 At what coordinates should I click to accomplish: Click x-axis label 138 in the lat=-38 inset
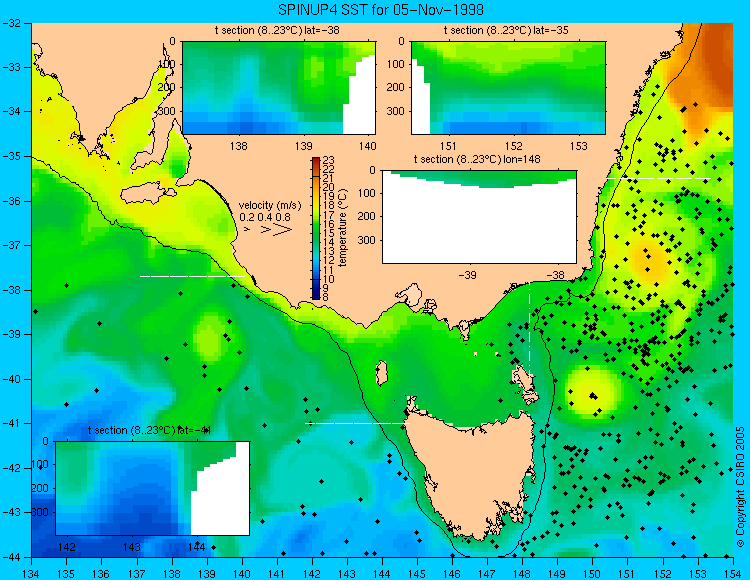[x=239, y=146]
